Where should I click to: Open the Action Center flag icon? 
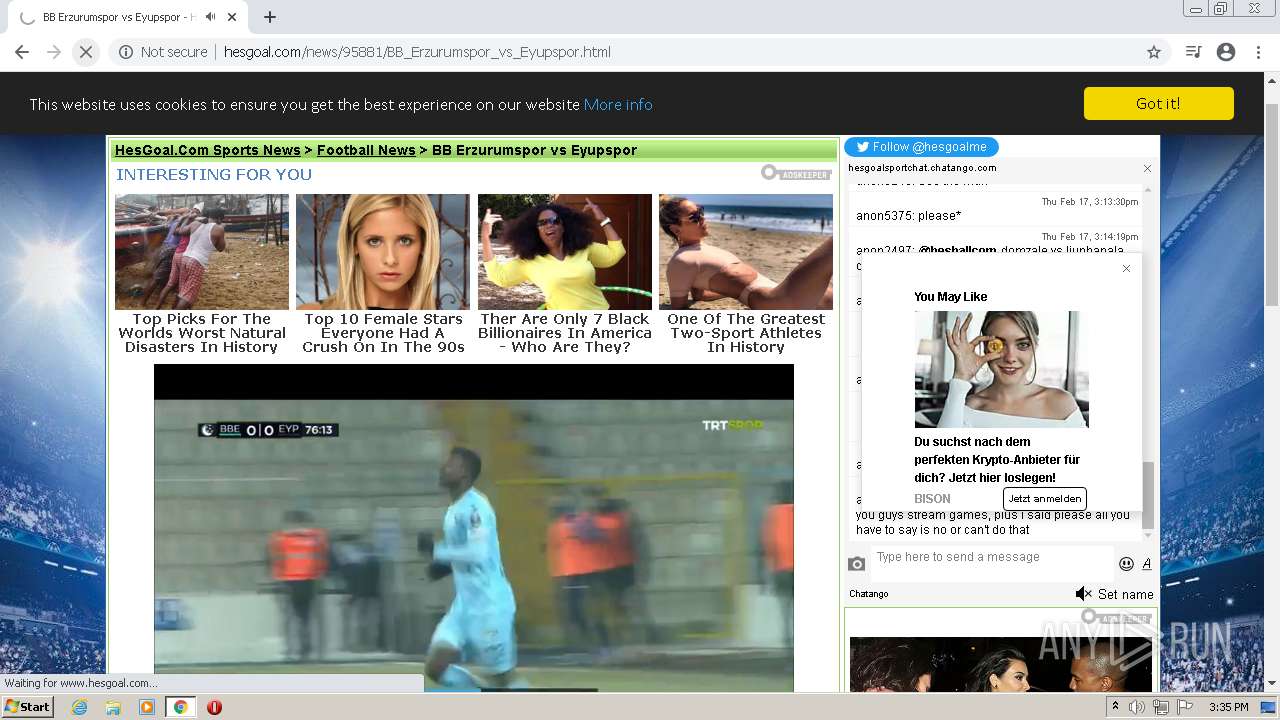pos(1185,707)
